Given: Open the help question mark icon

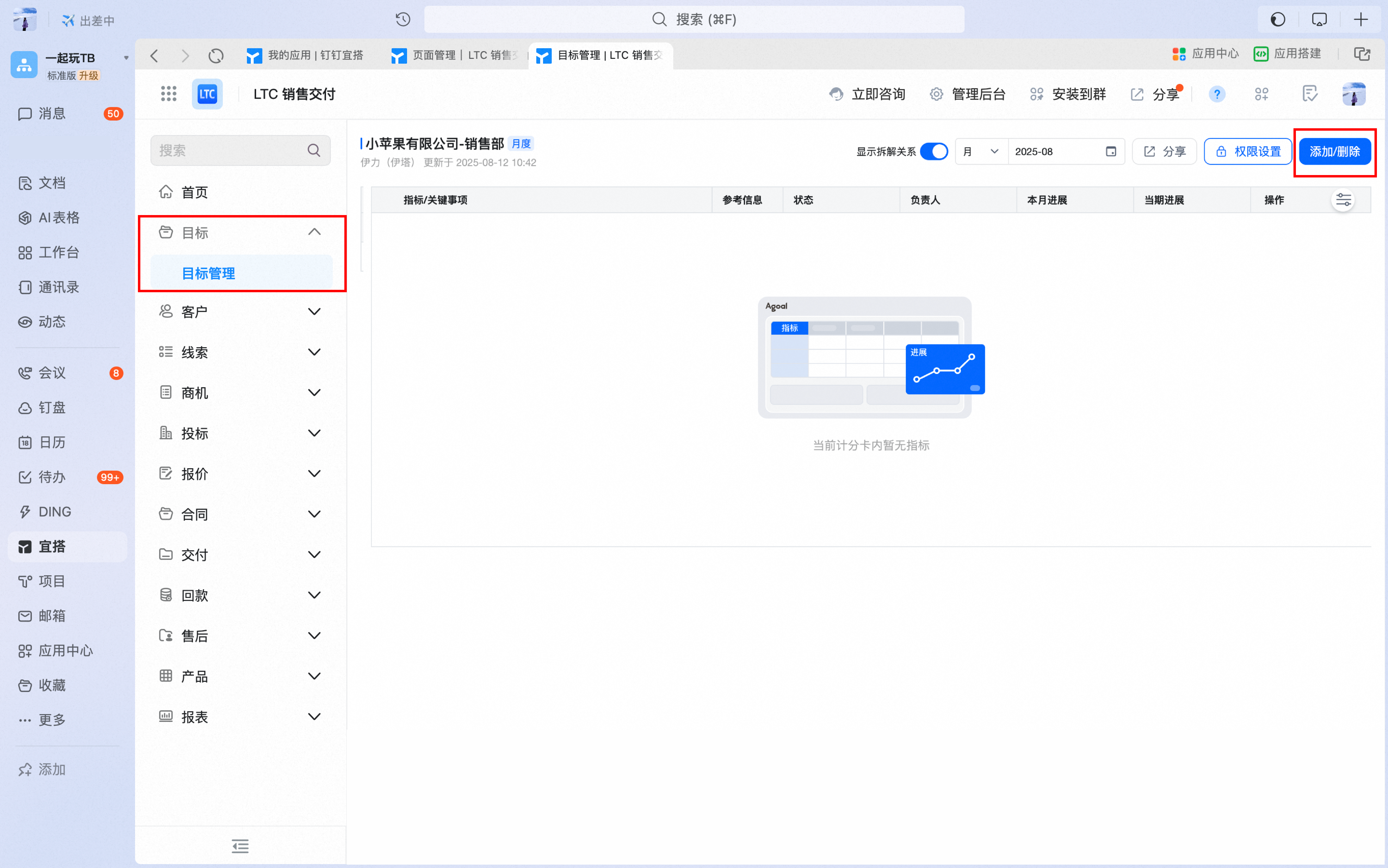Looking at the screenshot, I should coord(1217,94).
